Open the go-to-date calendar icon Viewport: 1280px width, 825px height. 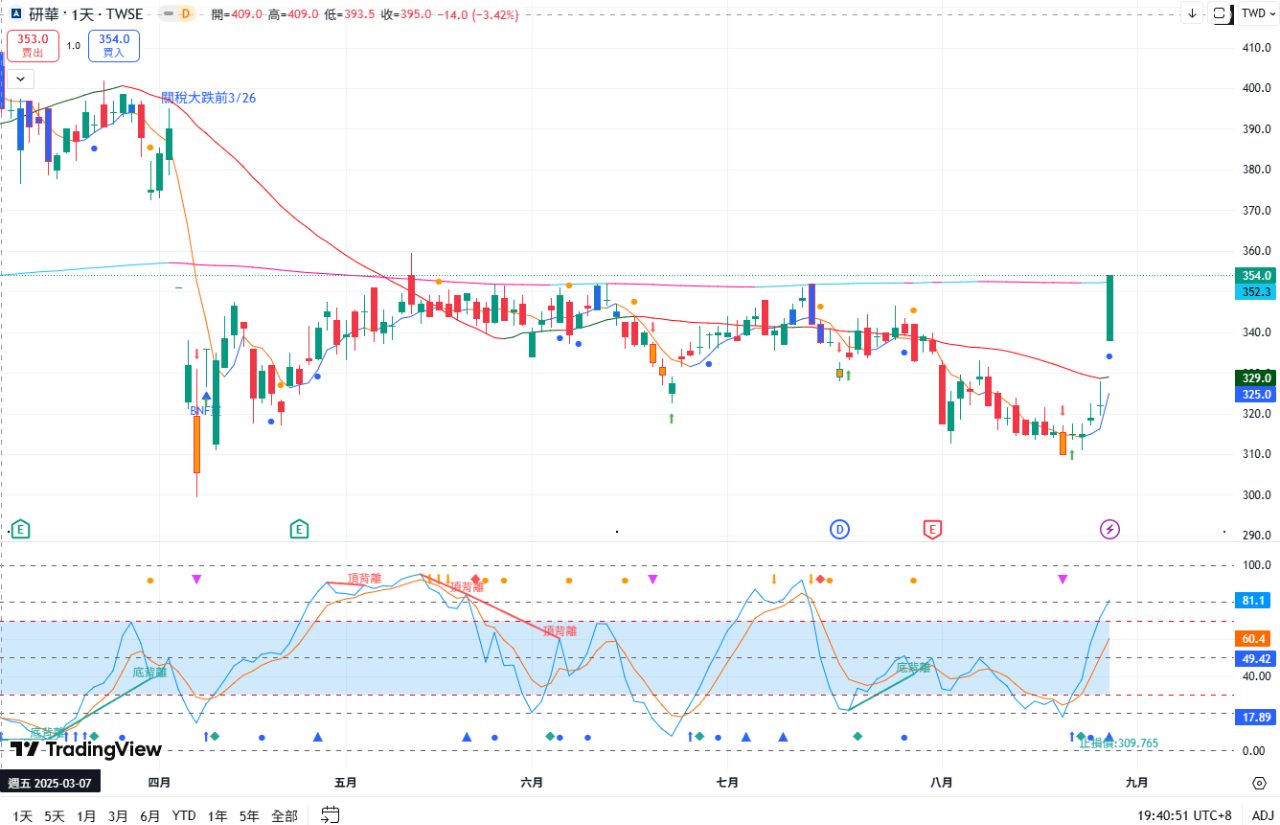(331, 815)
